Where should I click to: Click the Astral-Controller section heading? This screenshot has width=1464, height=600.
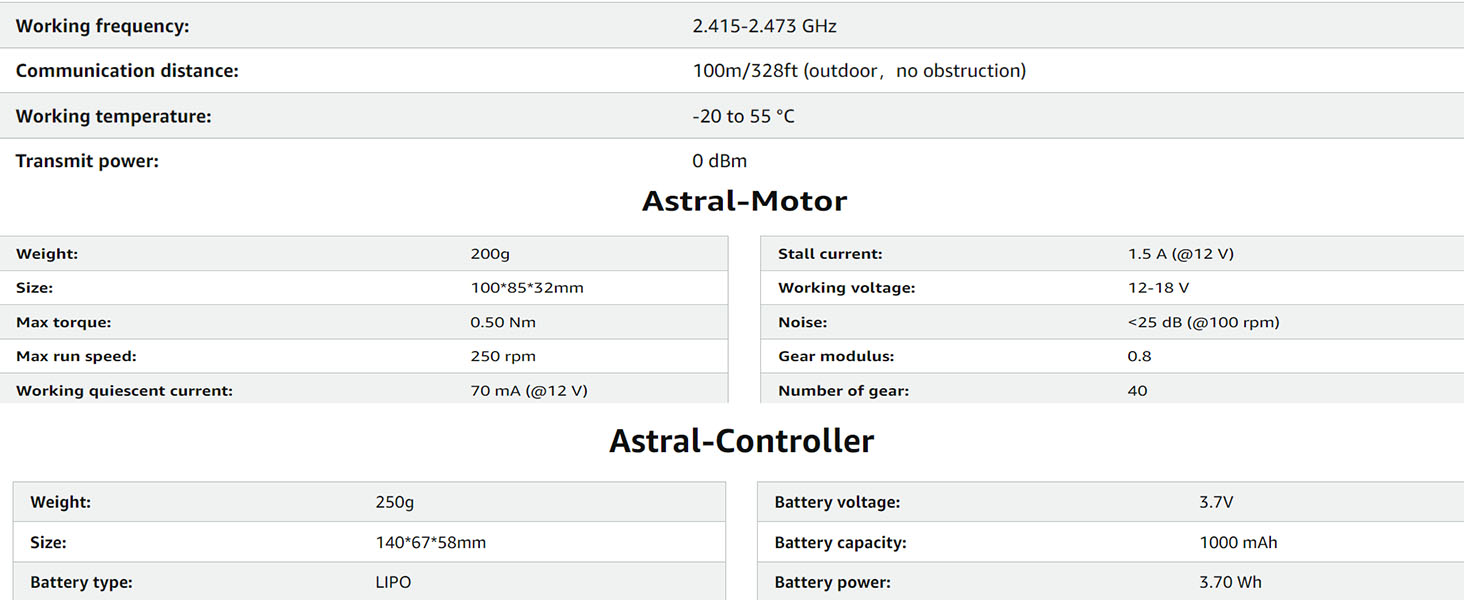point(741,441)
